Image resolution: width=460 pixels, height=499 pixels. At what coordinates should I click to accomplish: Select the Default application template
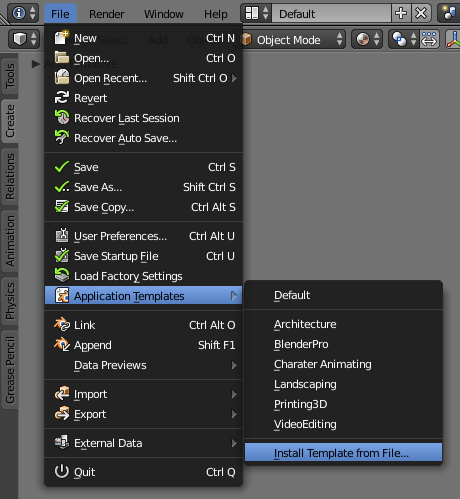pyautogui.click(x=344, y=295)
